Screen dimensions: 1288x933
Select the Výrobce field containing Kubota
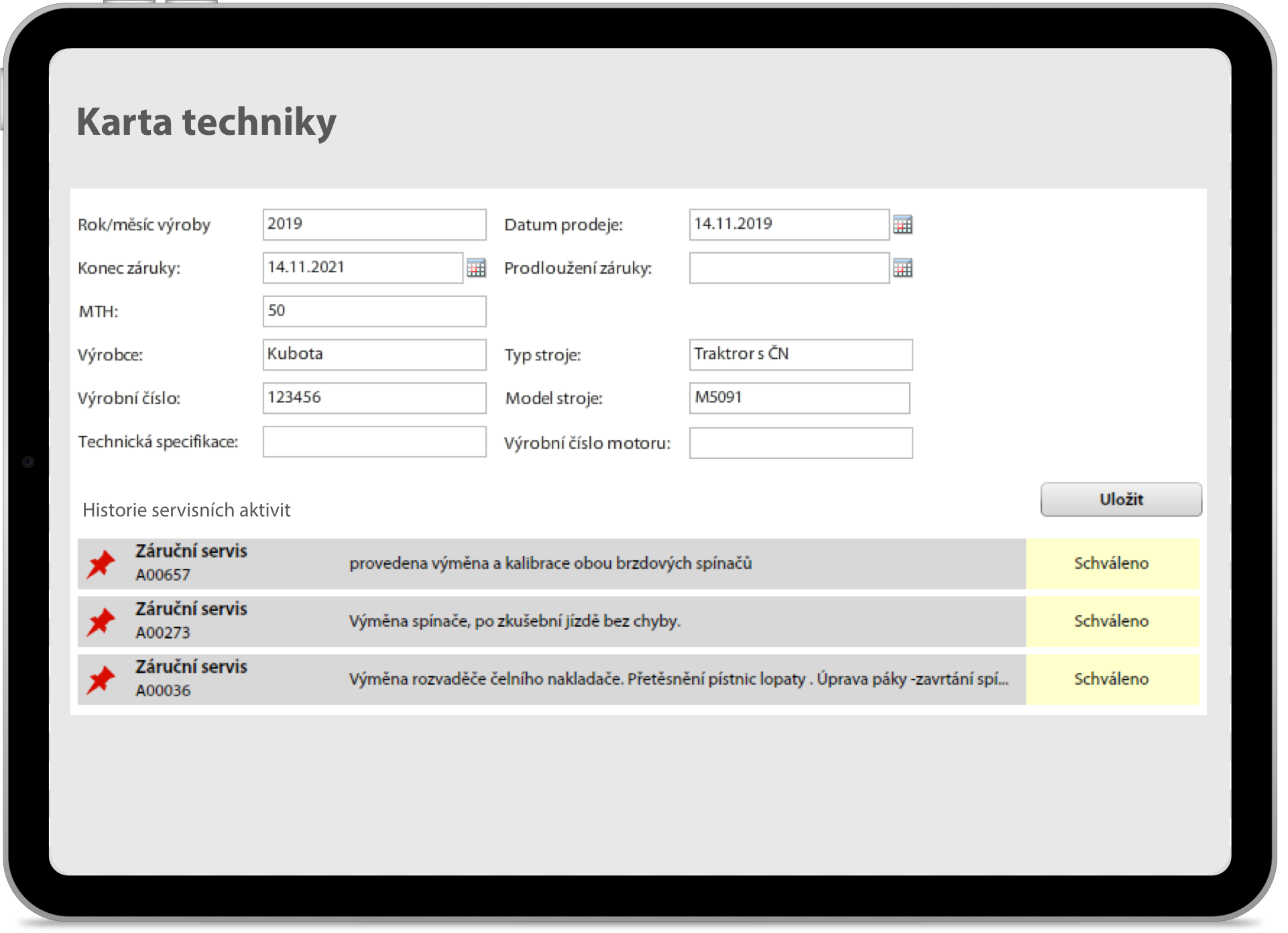(374, 355)
